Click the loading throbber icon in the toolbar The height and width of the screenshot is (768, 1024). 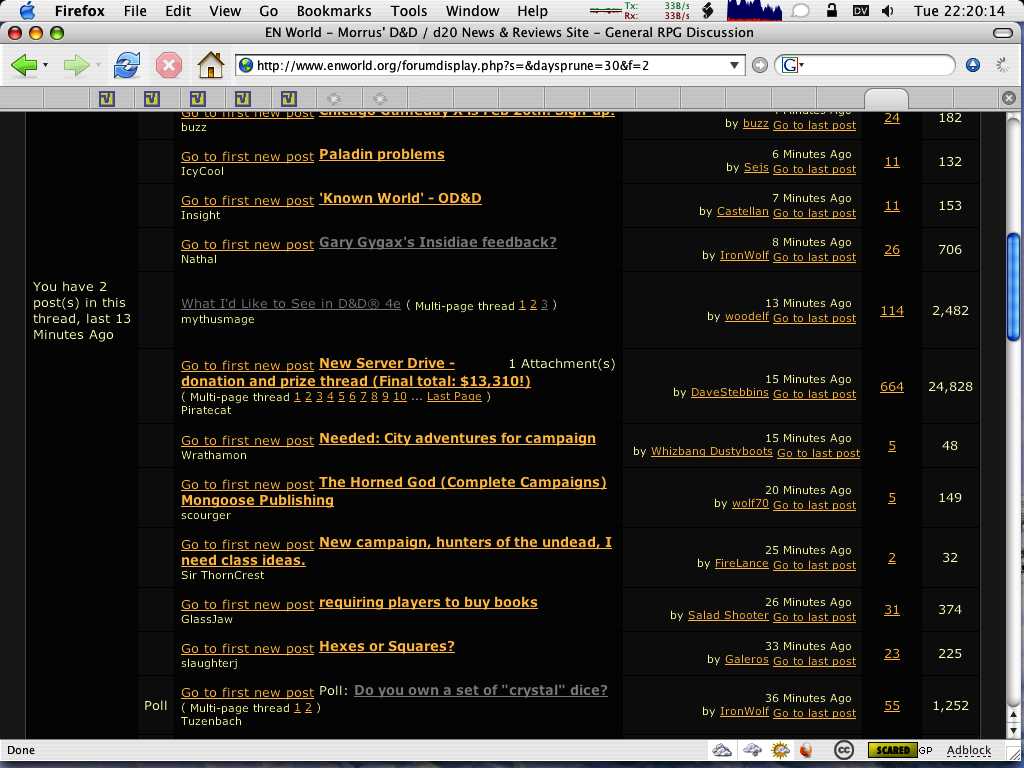(x=1002, y=65)
